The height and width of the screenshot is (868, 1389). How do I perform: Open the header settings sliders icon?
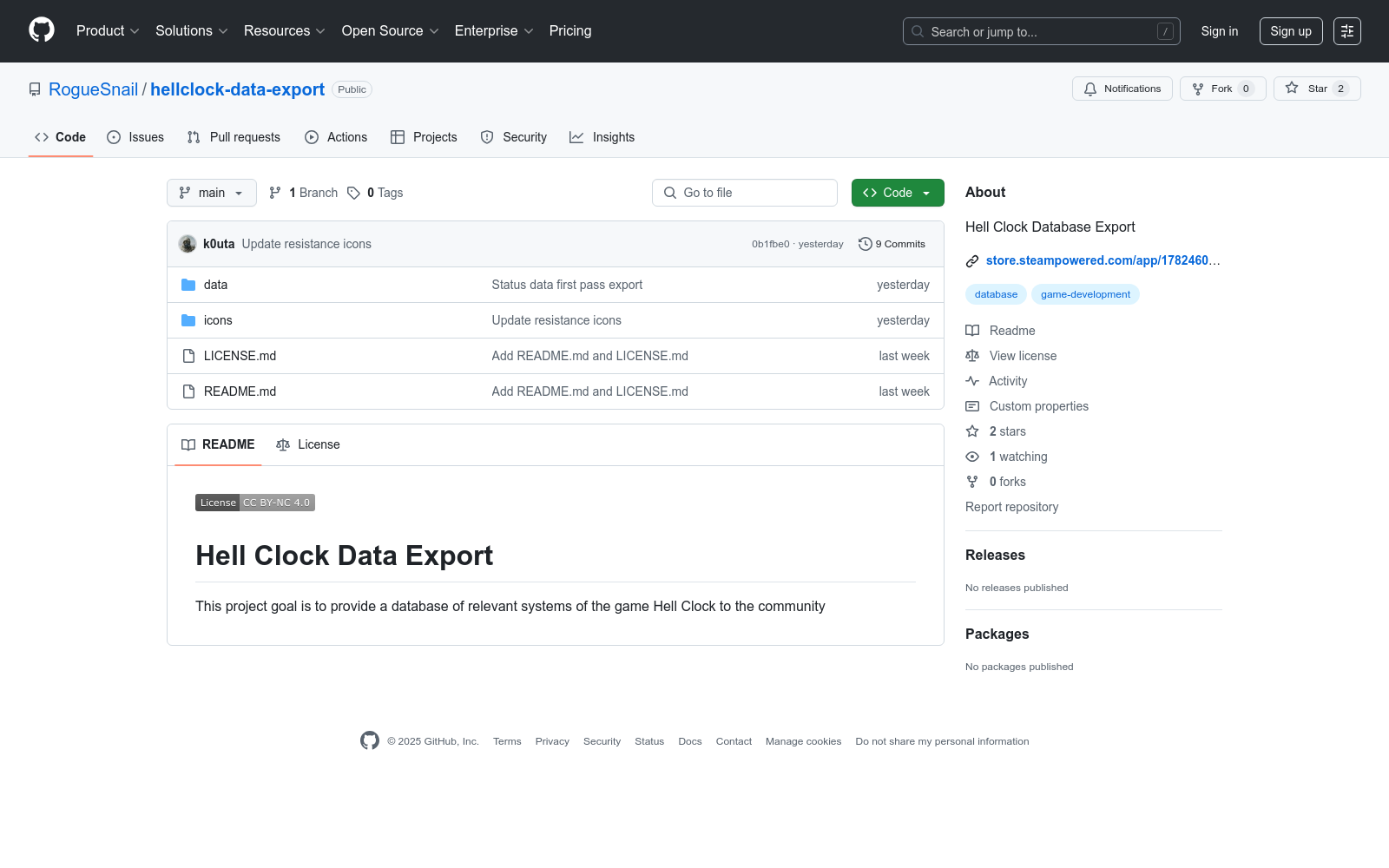pyautogui.click(x=1347, y=31)
